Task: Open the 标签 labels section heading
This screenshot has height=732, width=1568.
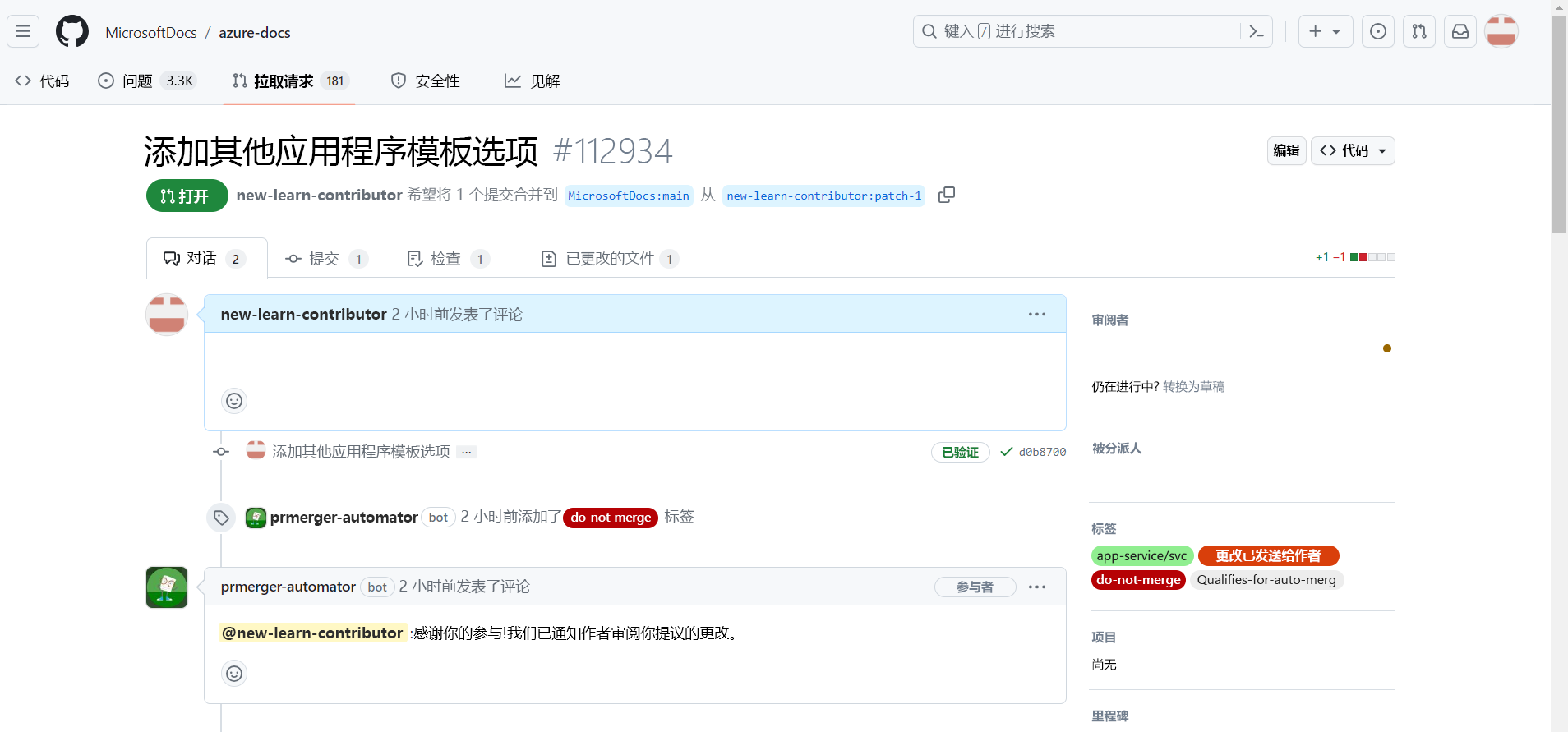Action: click(1104, 529)
